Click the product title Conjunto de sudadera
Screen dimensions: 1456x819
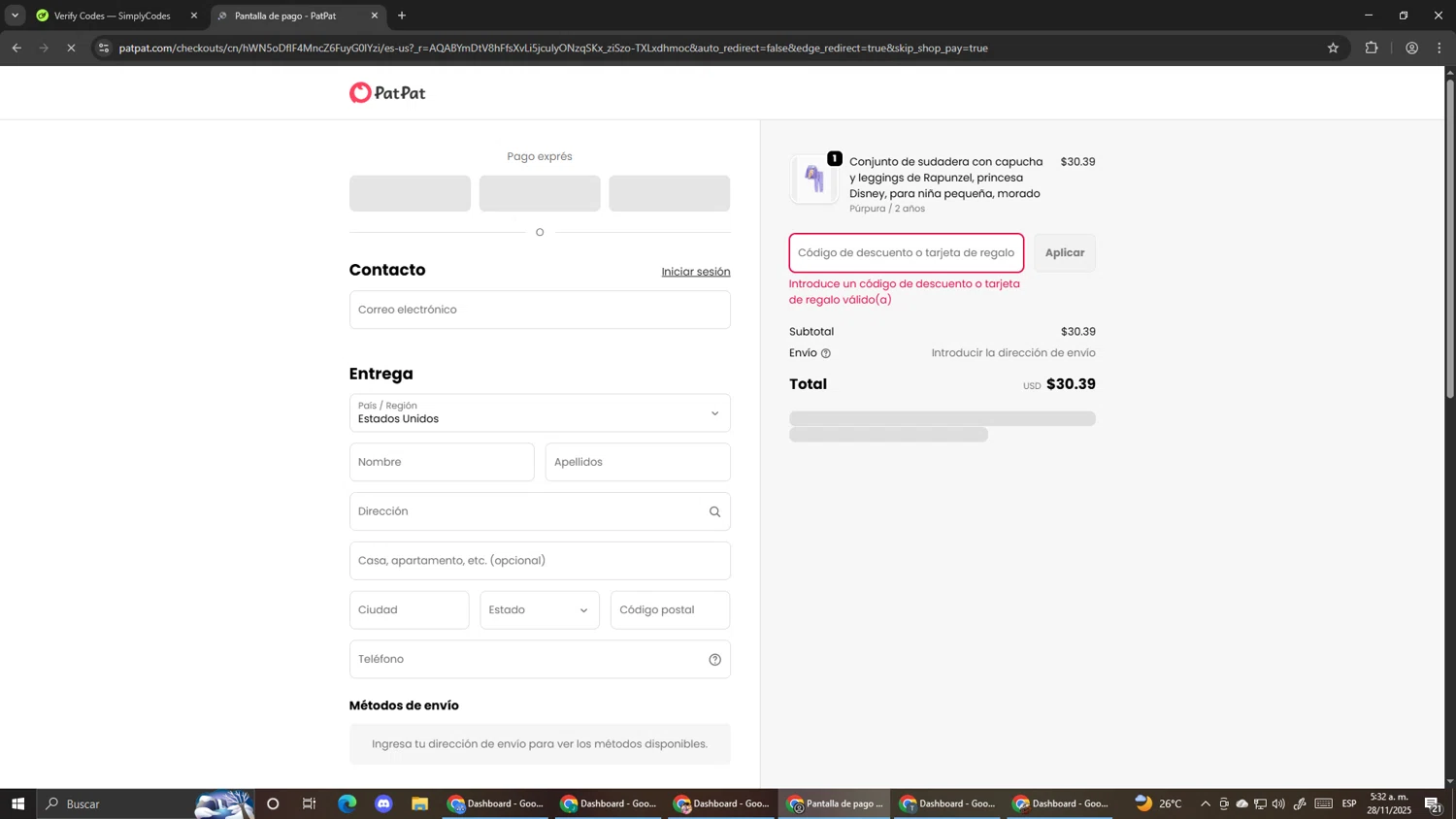(945, 178)
